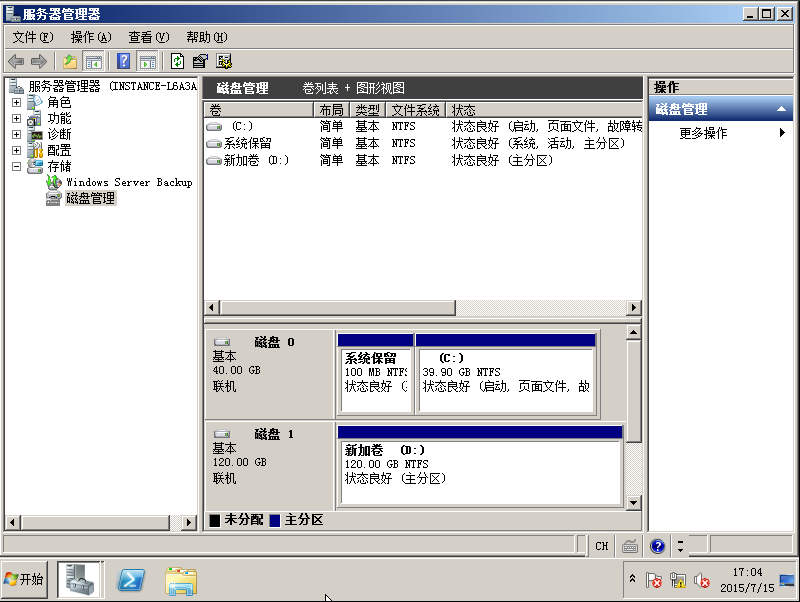Open Windows Server Backup in tree
This screenshot has height=602, width=800.
pos(129,182)
